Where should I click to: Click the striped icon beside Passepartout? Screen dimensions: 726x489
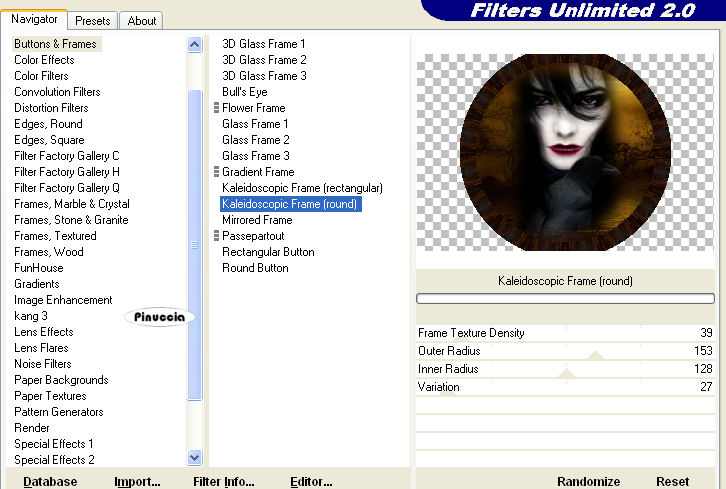point(216,236)
